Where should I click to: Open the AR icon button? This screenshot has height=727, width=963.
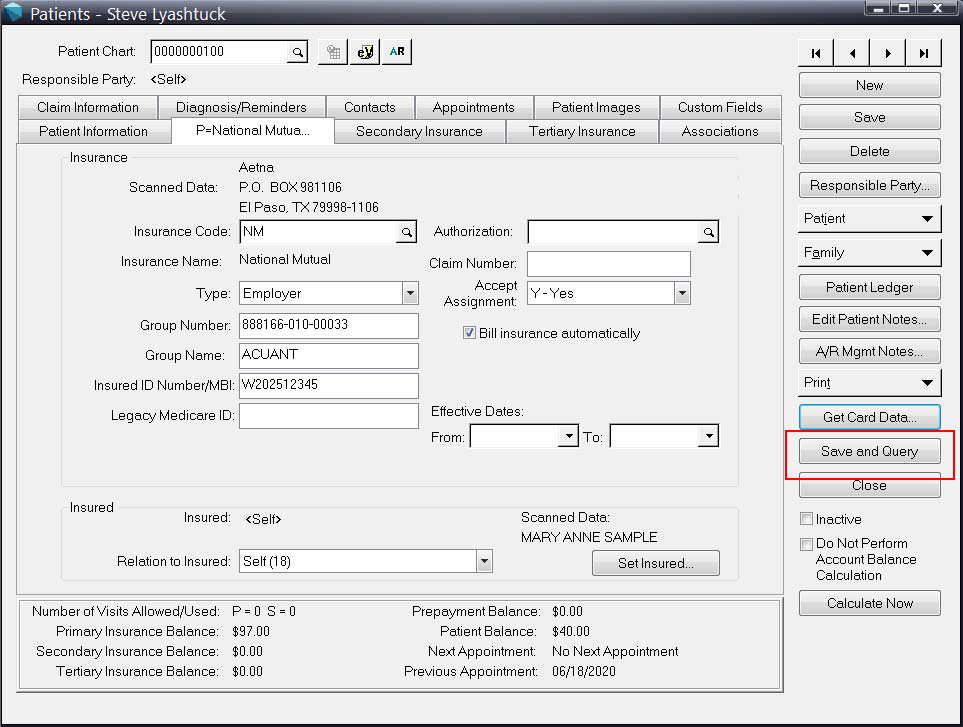click(397, 52)
